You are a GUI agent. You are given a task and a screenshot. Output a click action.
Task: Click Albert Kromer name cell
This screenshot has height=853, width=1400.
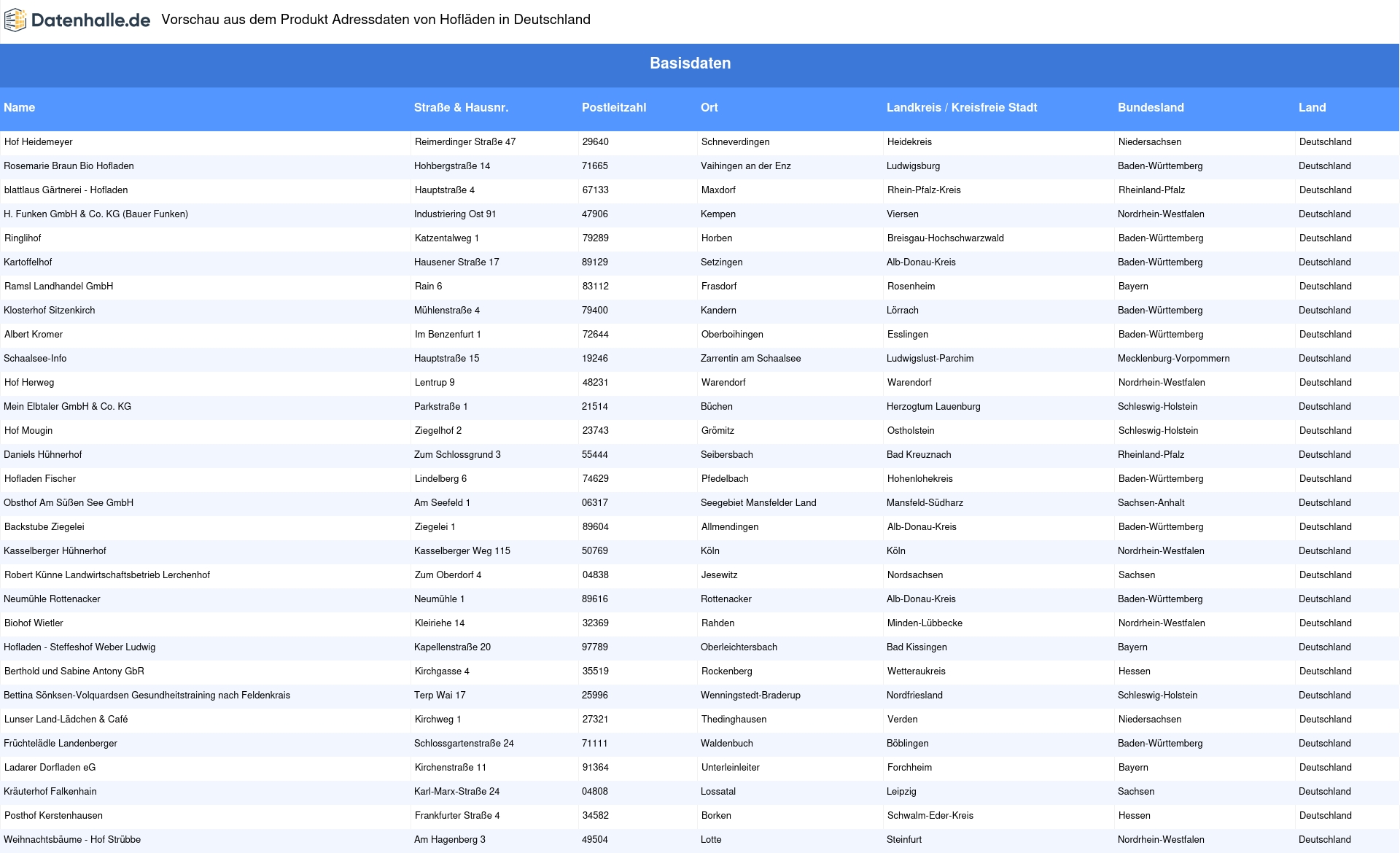34,335
